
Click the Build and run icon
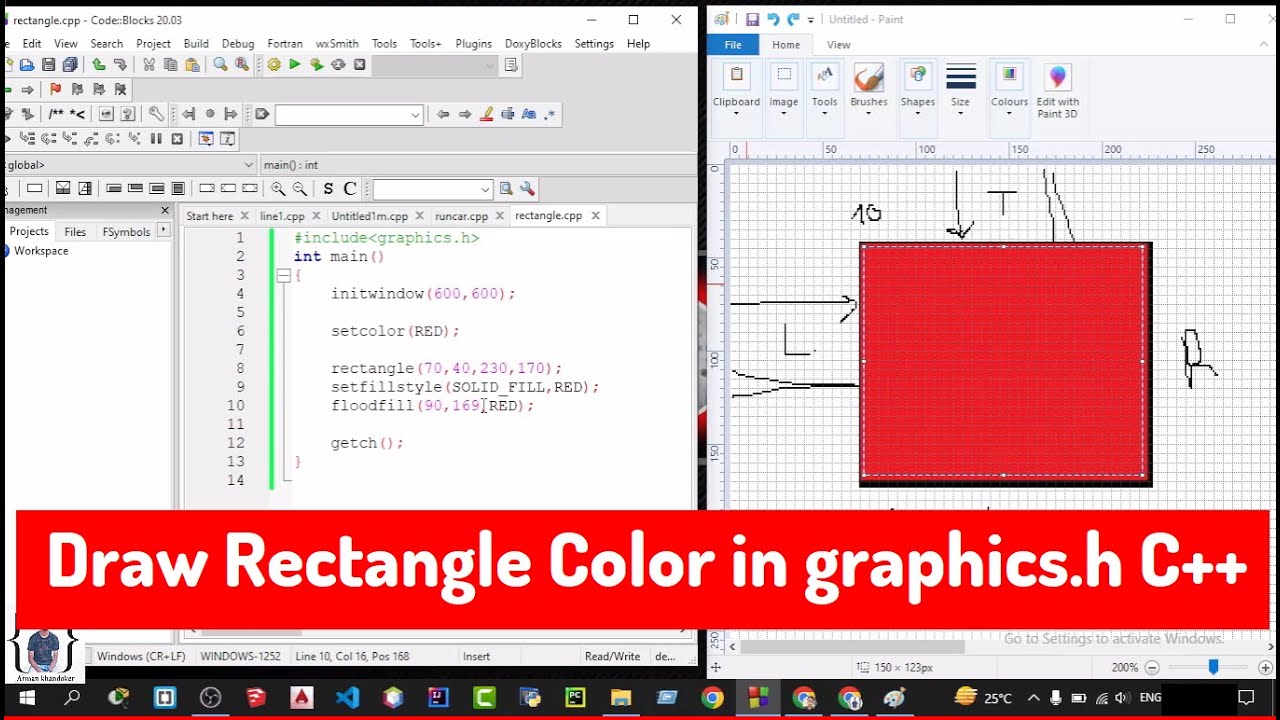317,65
